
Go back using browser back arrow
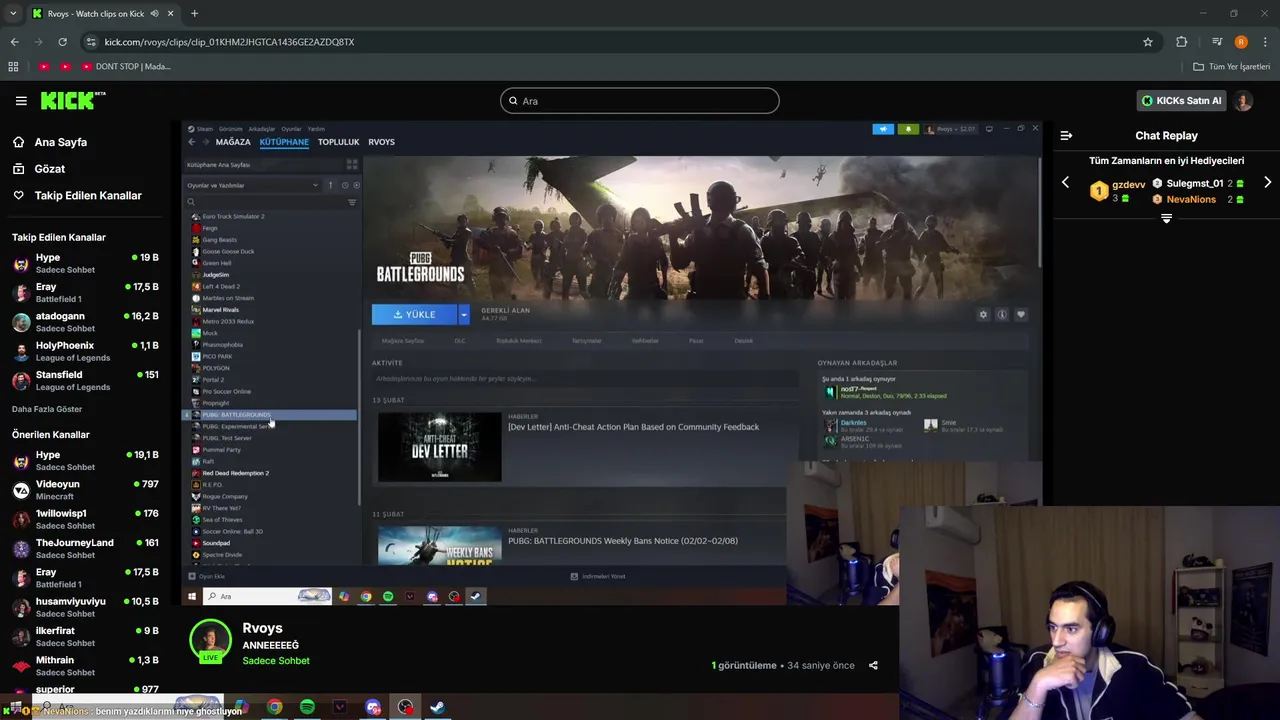(14, 42)
